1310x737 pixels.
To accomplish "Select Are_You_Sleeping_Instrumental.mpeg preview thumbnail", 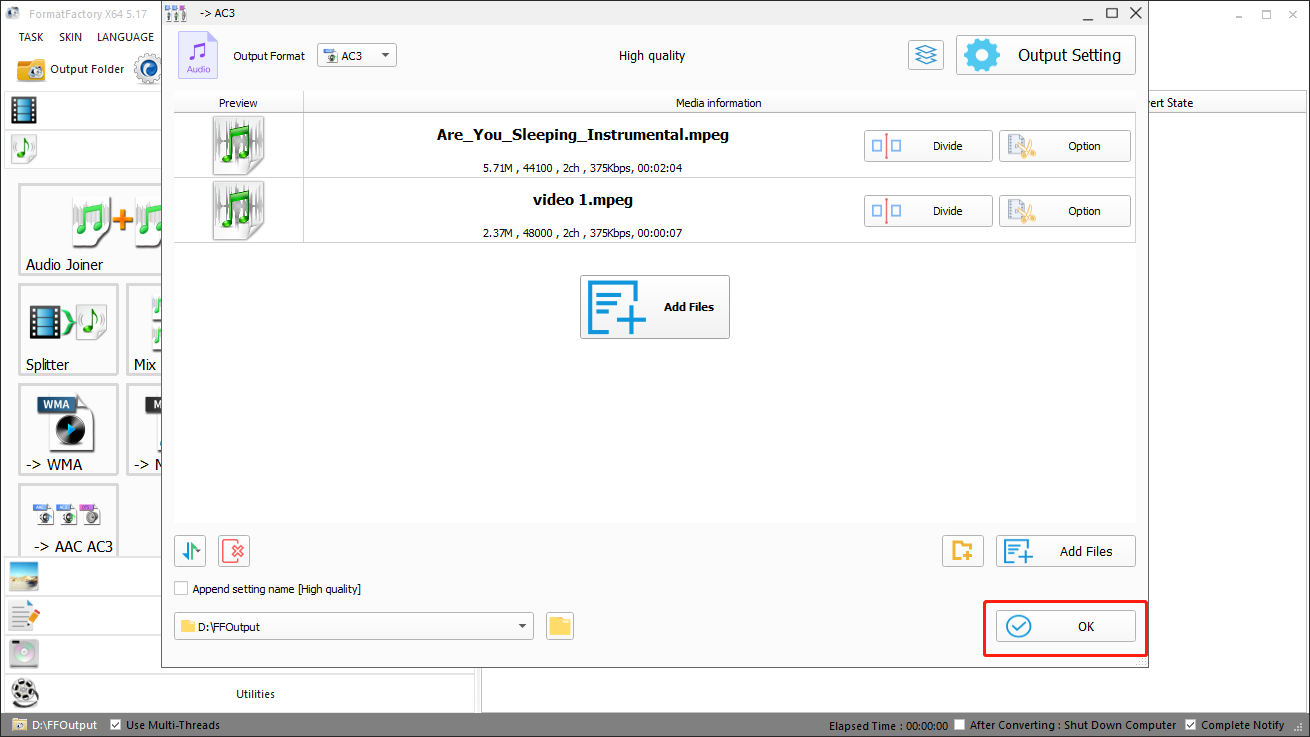I will point(238,145).
